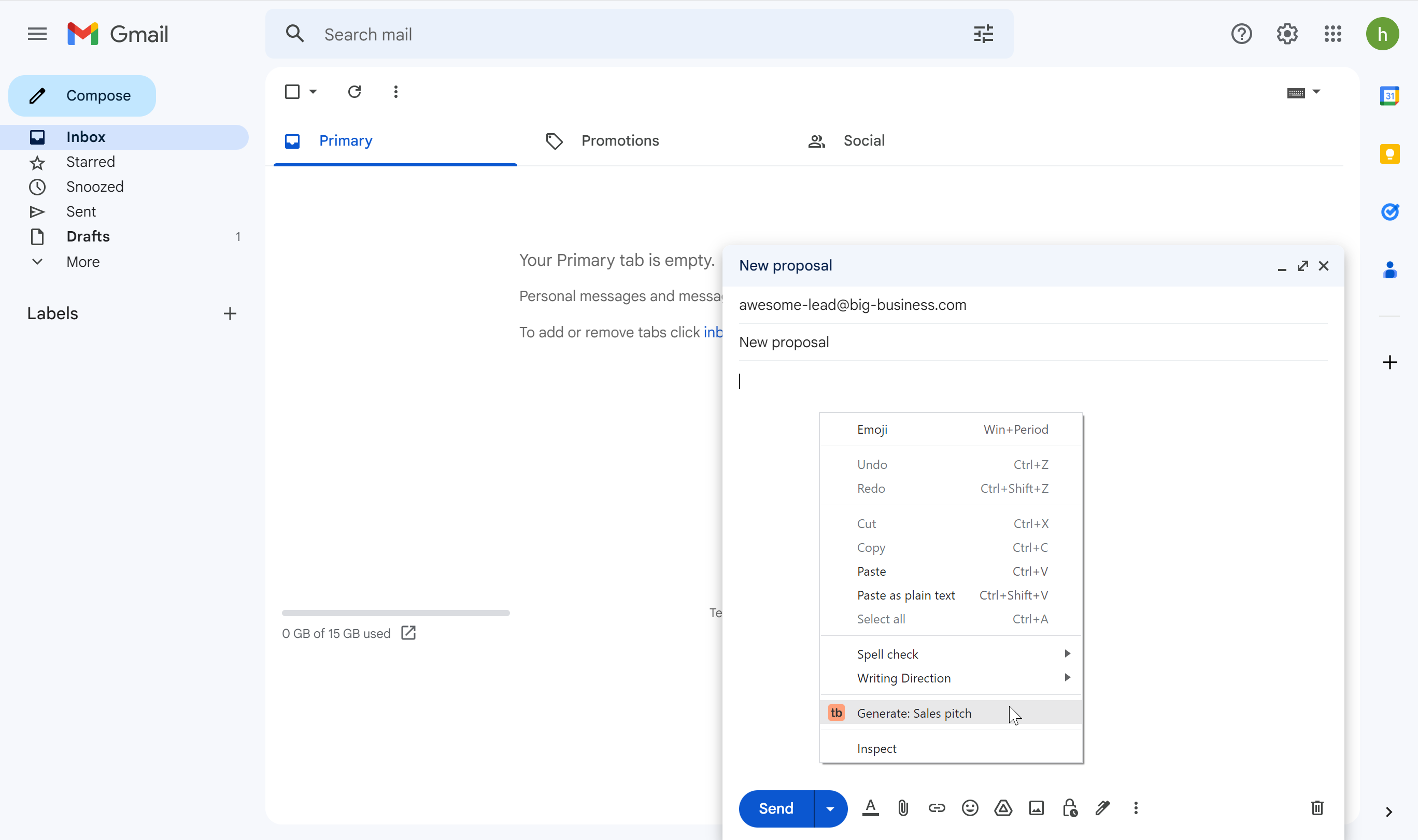Expand Writing Direction submenu
Viewport: 1418px width, 840px height.
point(951,678)
